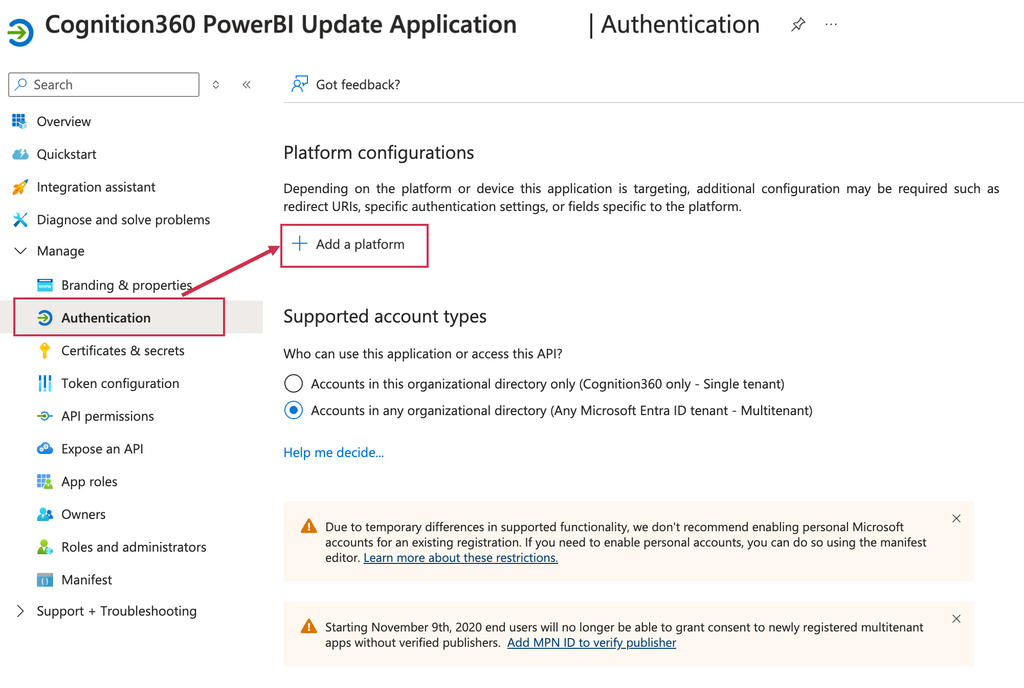
Task: Select Accounts in this organizational directory only
Action: 293,383
